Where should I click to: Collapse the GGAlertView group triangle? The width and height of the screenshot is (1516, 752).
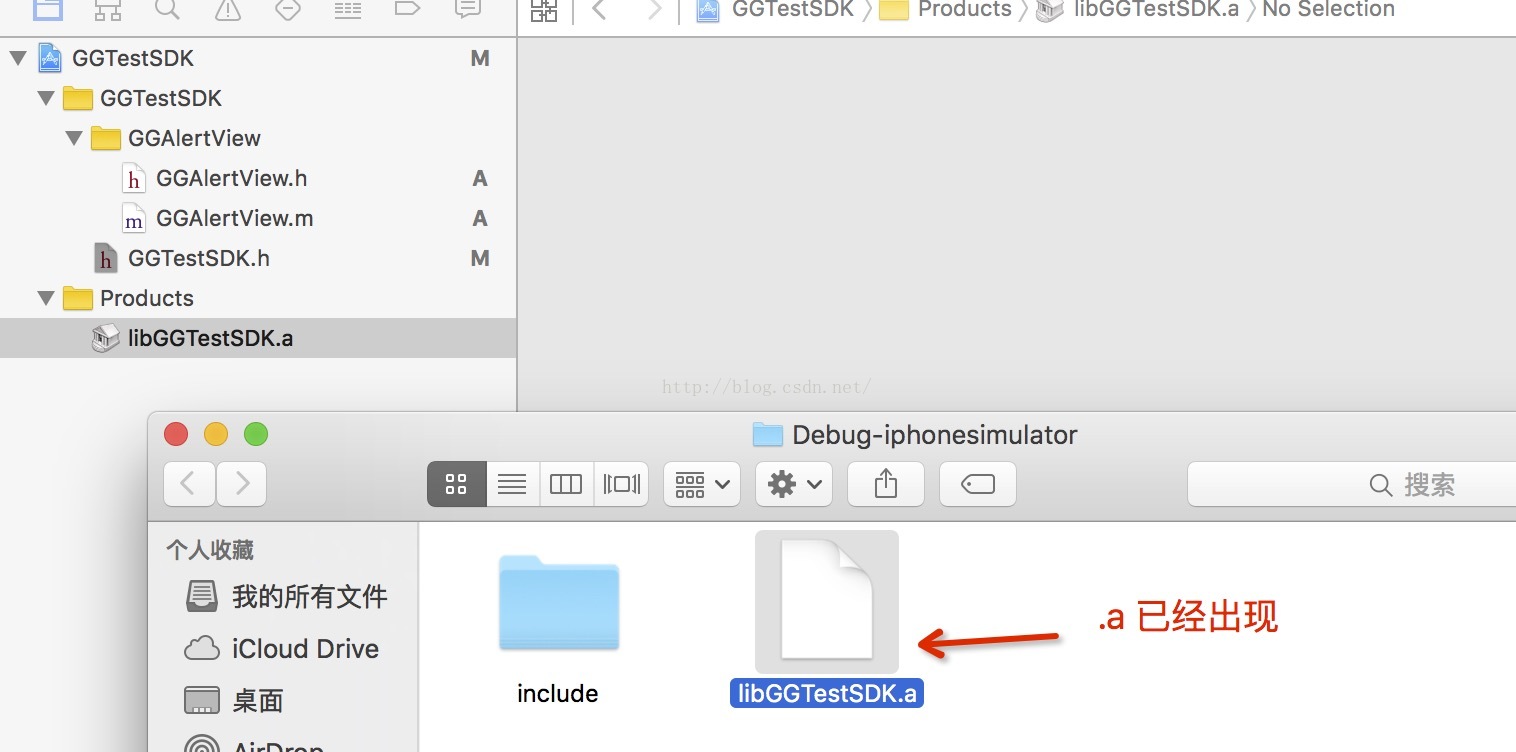point(73,139)
